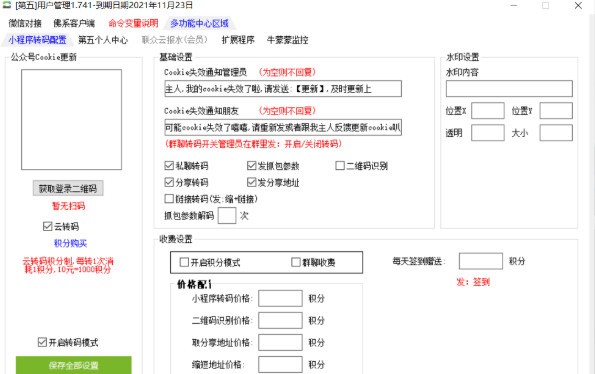
Task: Click the 位置X input field
Action: pyautogui.click(x=488, y=111)
